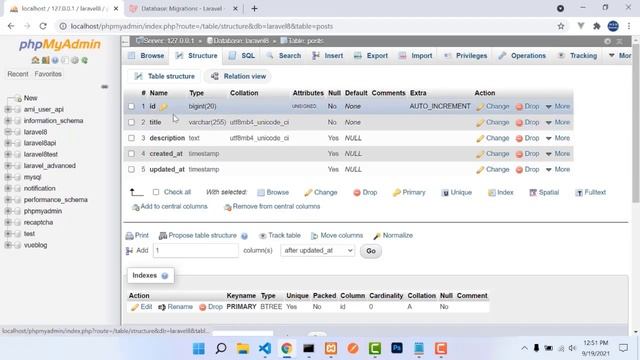This screenshot has height=360, width=640.
Task: Click Print table structure
Action: (x=137, y=236)
